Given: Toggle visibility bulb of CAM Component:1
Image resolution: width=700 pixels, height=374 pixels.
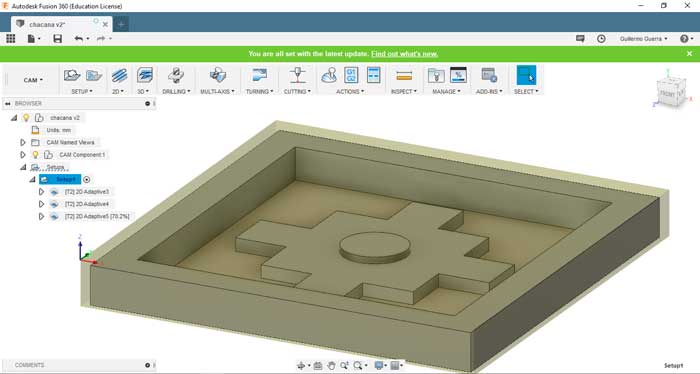Looking at the screenshot, I should (35, 155).
